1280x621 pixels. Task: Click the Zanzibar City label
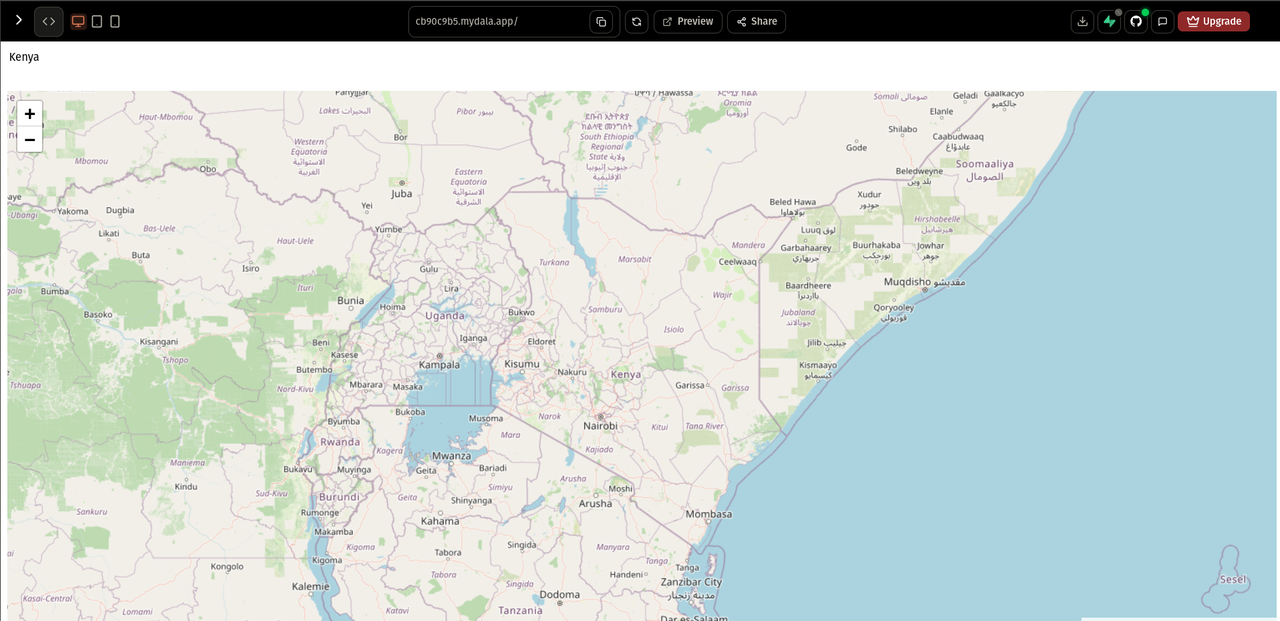click(x=691, y=582)
